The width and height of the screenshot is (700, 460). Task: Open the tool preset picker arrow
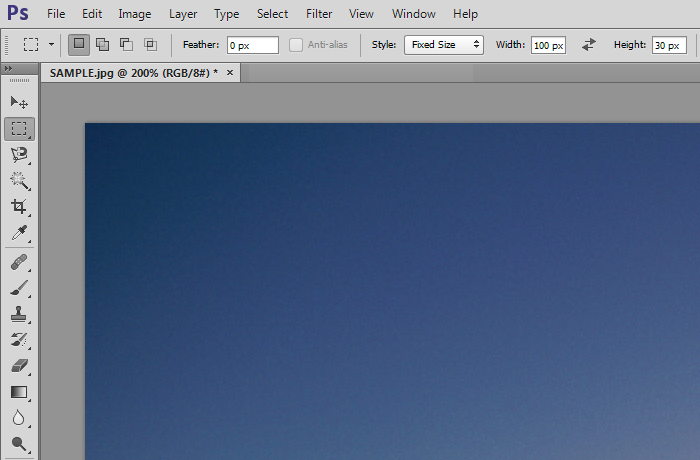pyautogui.click(x=51, y=45)
